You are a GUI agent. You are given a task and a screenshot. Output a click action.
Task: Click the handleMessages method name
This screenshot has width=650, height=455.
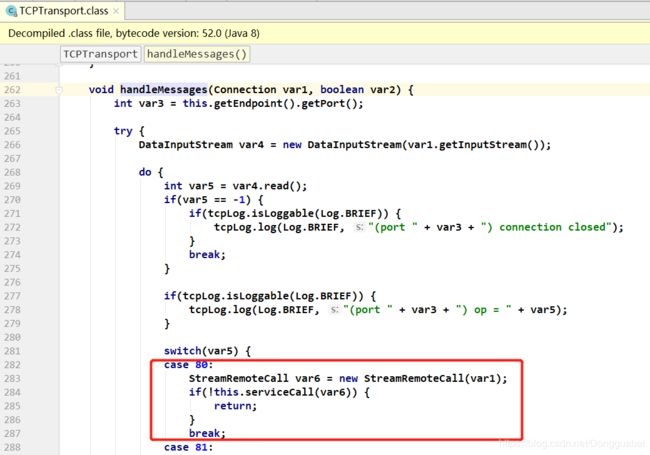coord(164,90)
